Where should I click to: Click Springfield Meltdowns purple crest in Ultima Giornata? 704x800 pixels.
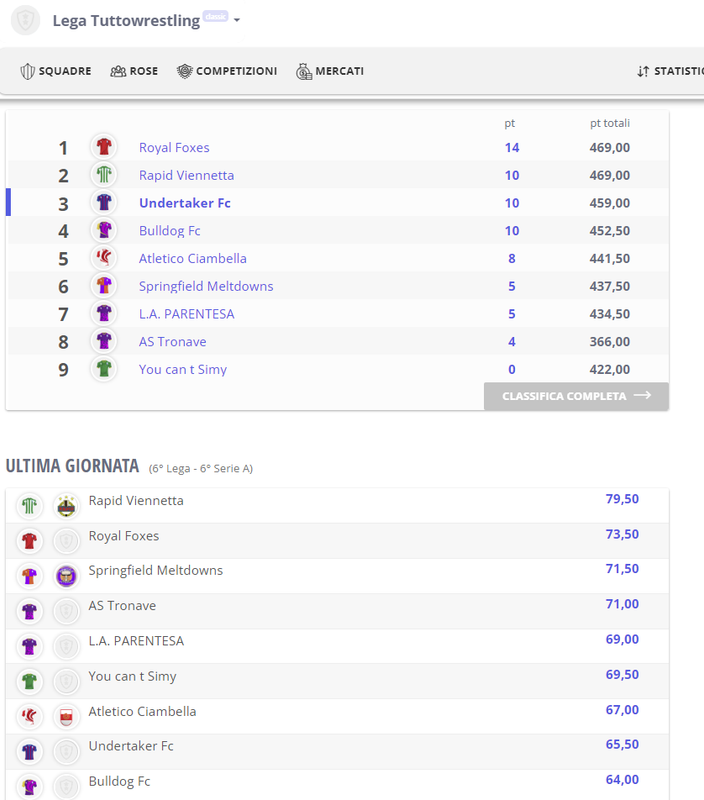click(66, 576)
